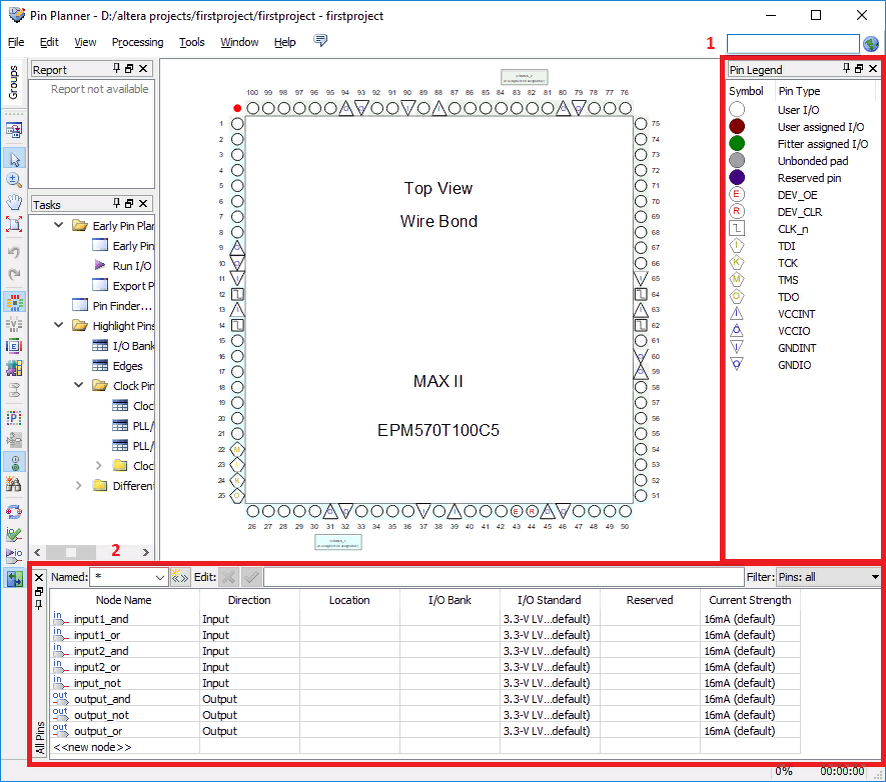Select the TMS pin 22 on chip
The width and height of the screenshot is (886, 782).
[237, 450]
